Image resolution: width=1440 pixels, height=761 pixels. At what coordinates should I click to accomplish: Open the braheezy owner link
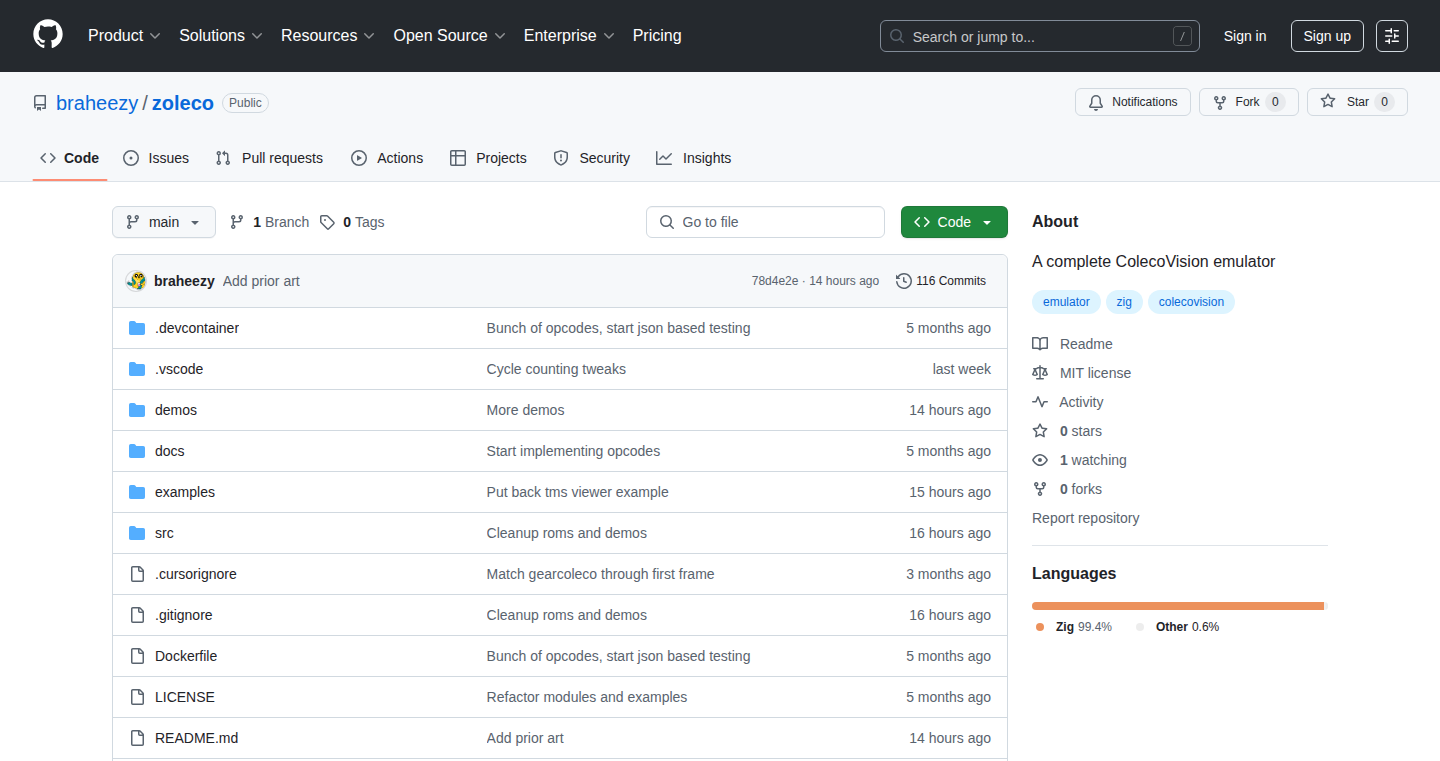[97, 103]
